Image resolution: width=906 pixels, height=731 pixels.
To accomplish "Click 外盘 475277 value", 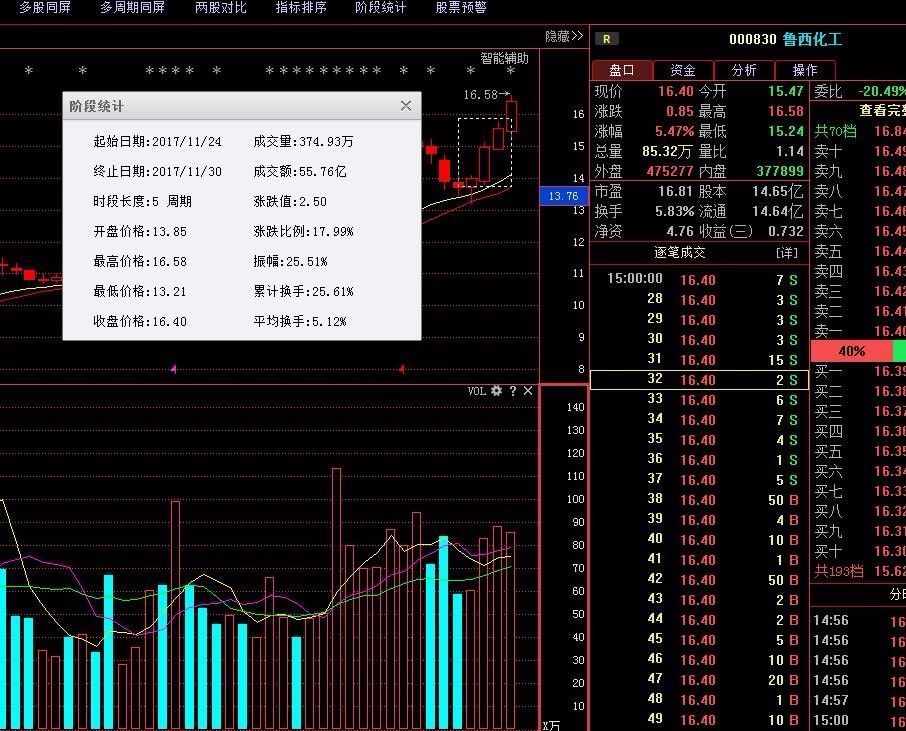I will click(670, 172).
